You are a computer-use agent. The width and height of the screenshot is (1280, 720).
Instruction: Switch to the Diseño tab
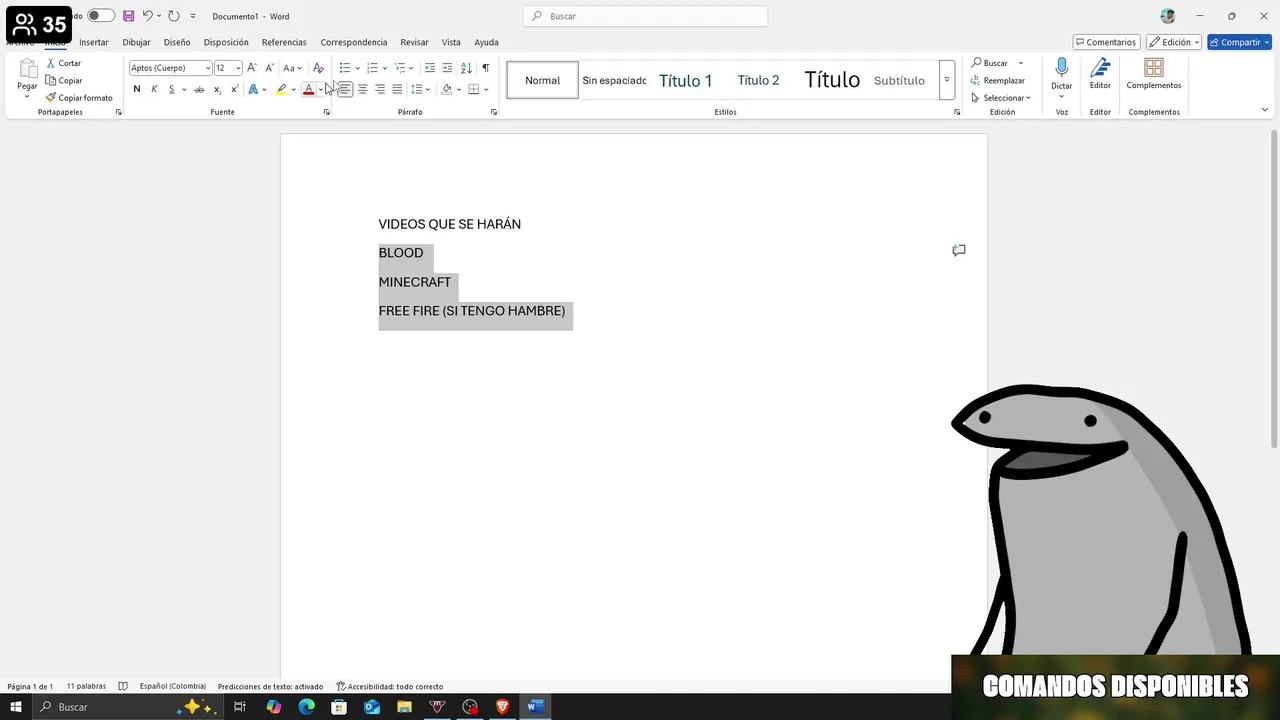coord(177,42)
